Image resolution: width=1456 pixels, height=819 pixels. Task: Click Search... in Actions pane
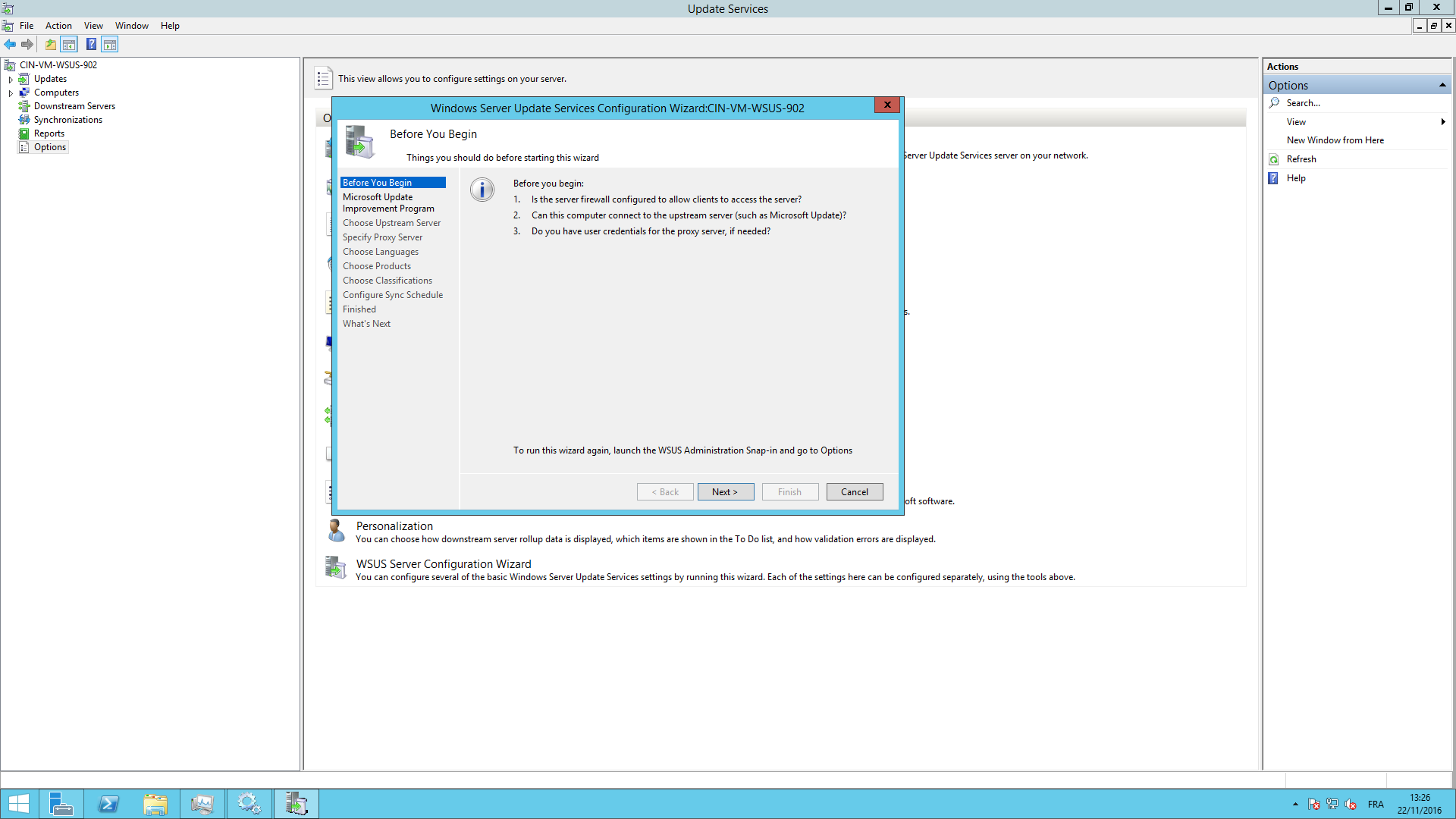1303,103
